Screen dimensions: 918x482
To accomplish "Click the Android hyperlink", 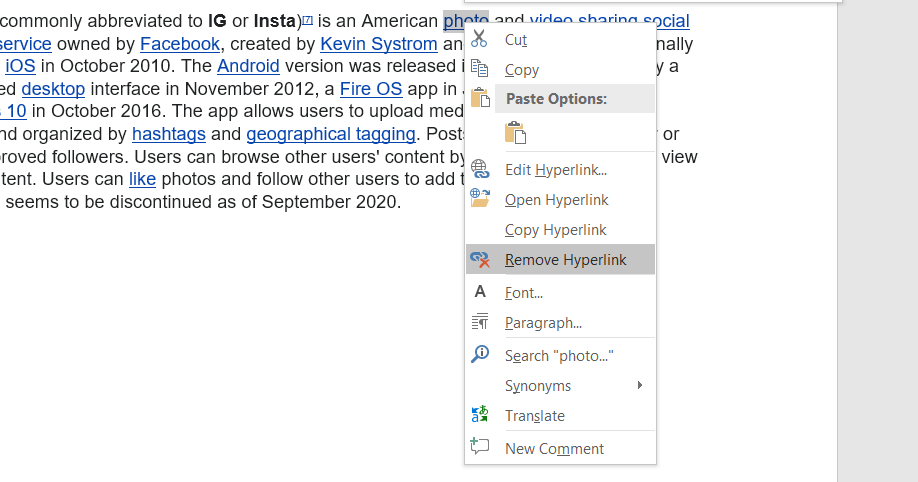I will pyautogui.click(x=248, y=67).
